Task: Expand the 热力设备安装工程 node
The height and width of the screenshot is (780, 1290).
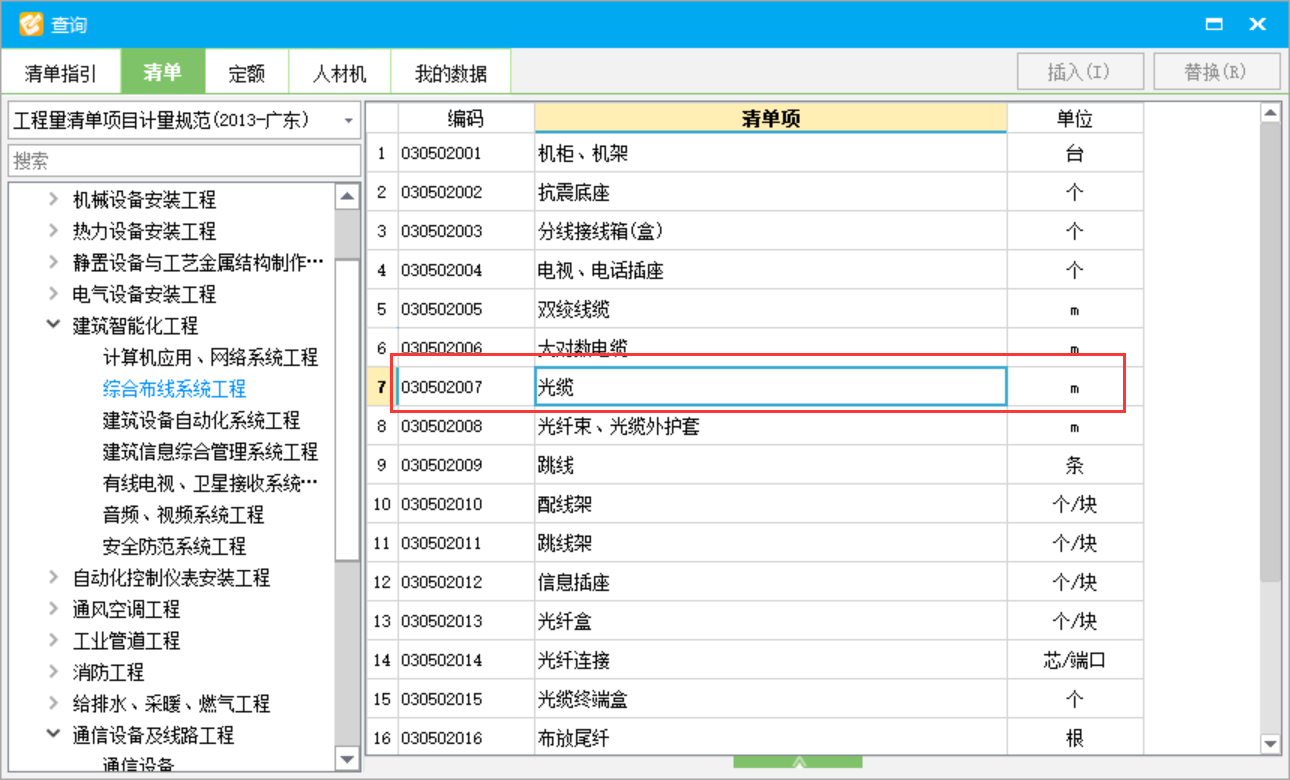Action: click(x=53, y=231)
